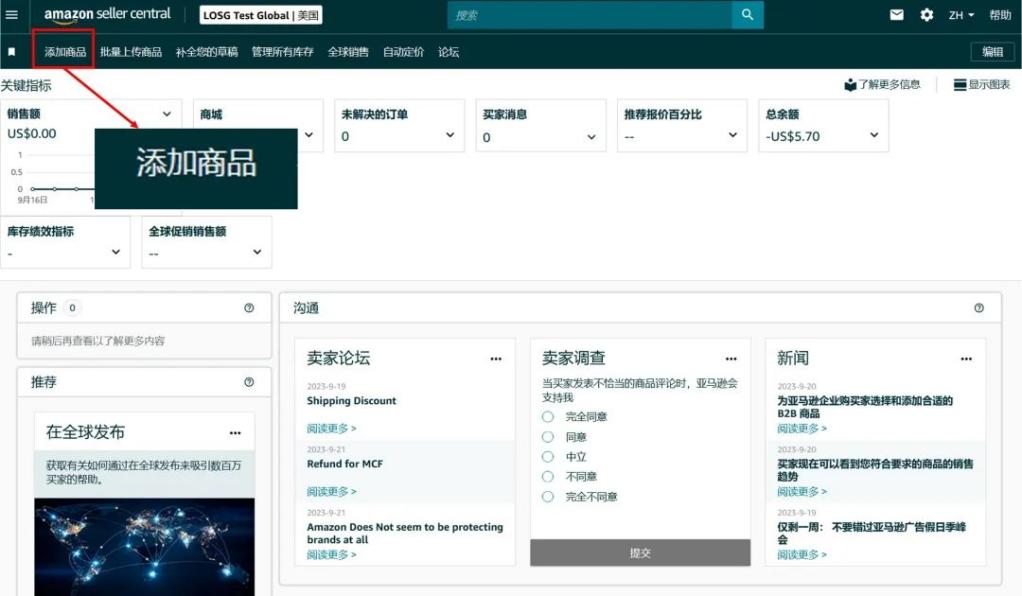Expand the 总余额 balance card
This screenshot has height=596, width=1022.
point(874,136)
